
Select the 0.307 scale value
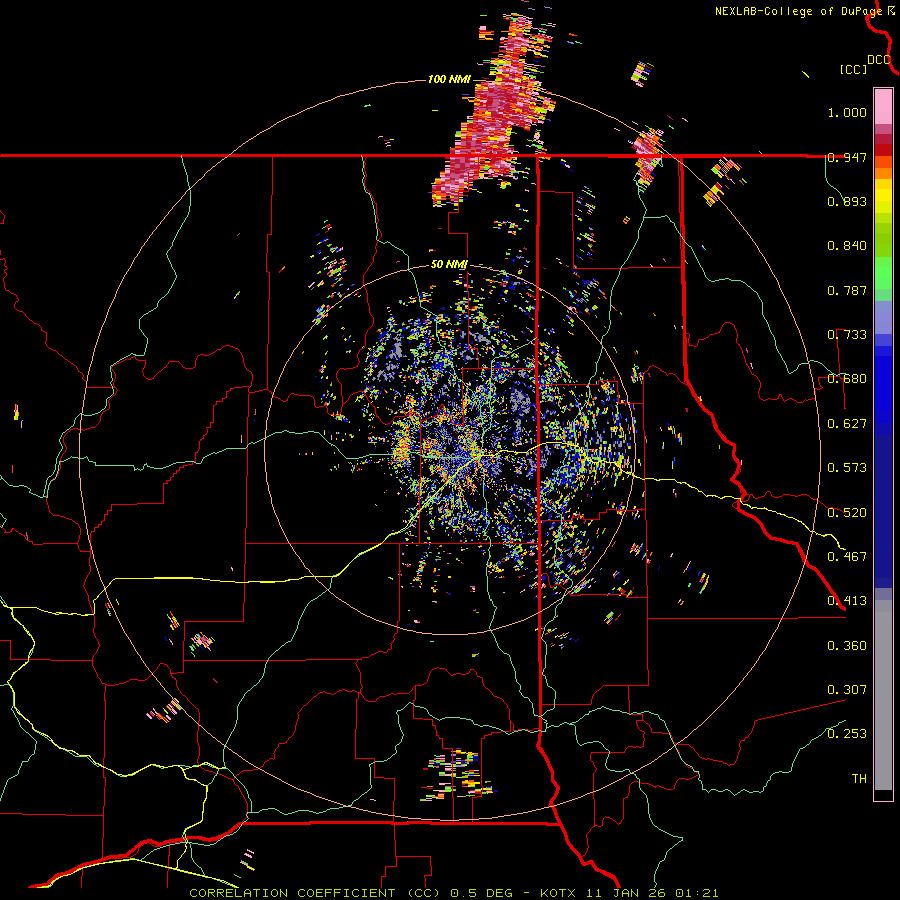click(847, 689)
